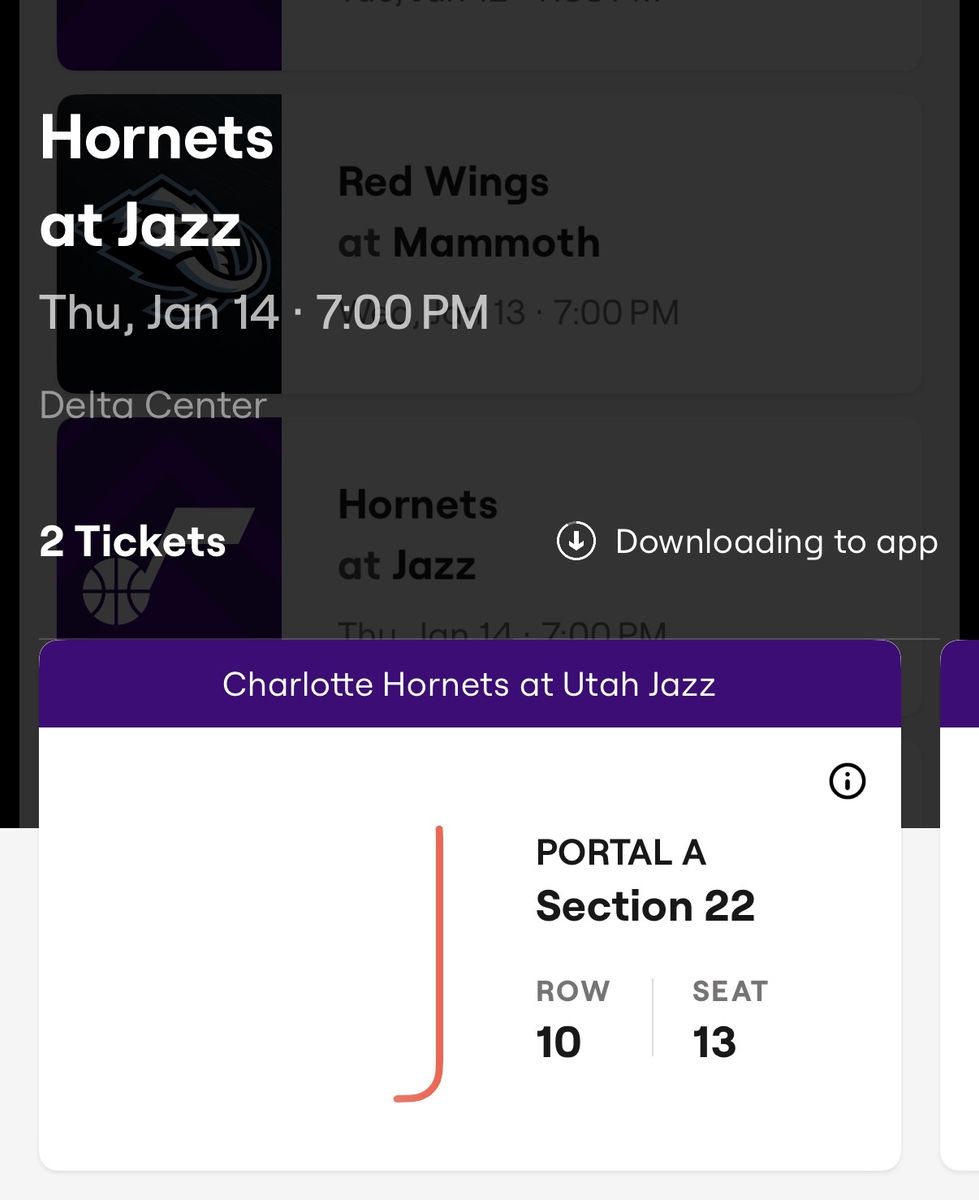The image size is (979, 1200).
Task: Tap the Thu, Jan 14 date line
Action: pyautogui.click(x=264, y=312)
